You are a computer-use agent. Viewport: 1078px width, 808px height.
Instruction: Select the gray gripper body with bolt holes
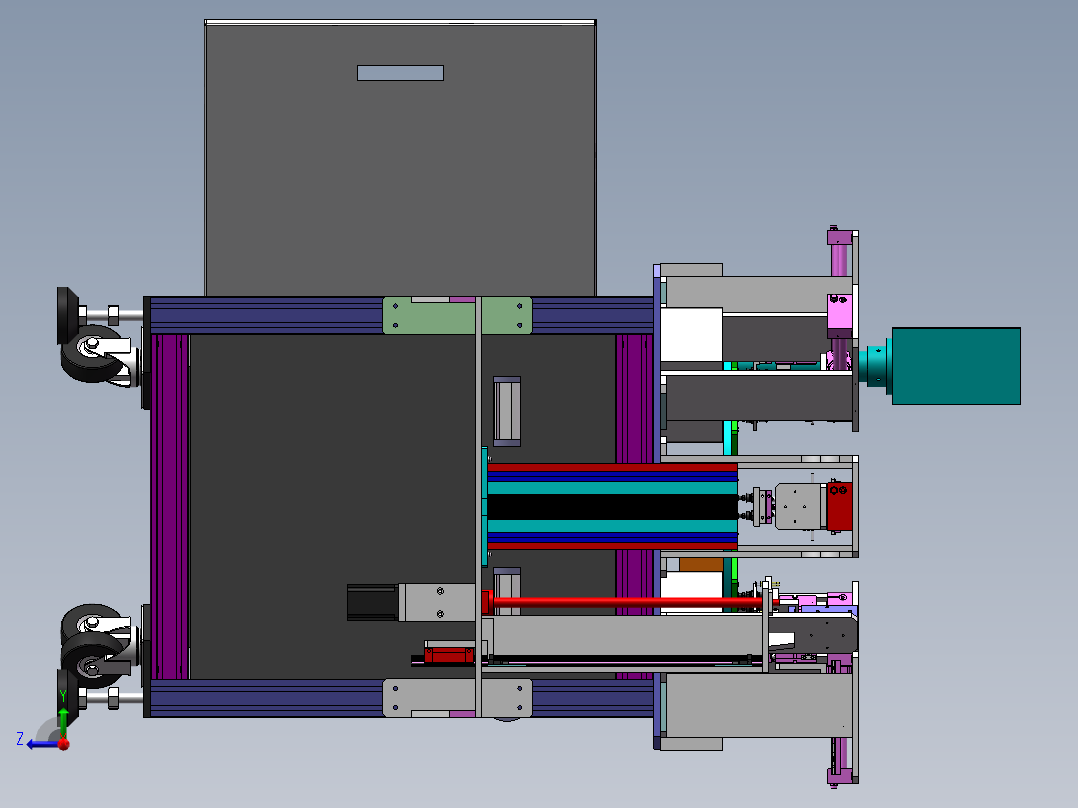800,506
